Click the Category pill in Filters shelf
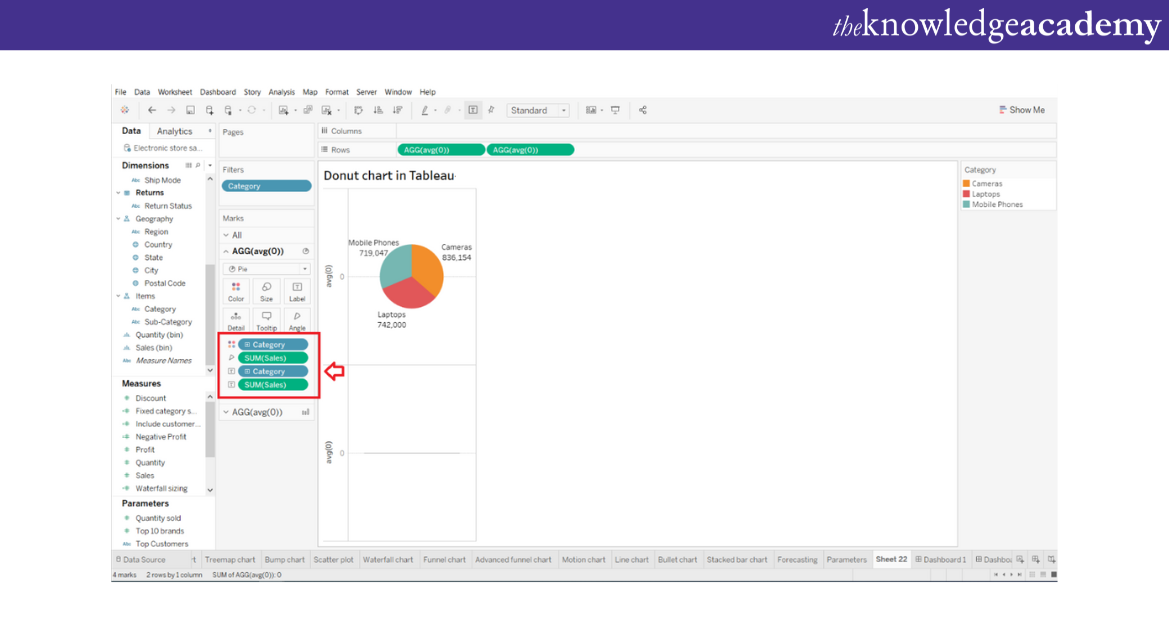 tap(266, 186)
